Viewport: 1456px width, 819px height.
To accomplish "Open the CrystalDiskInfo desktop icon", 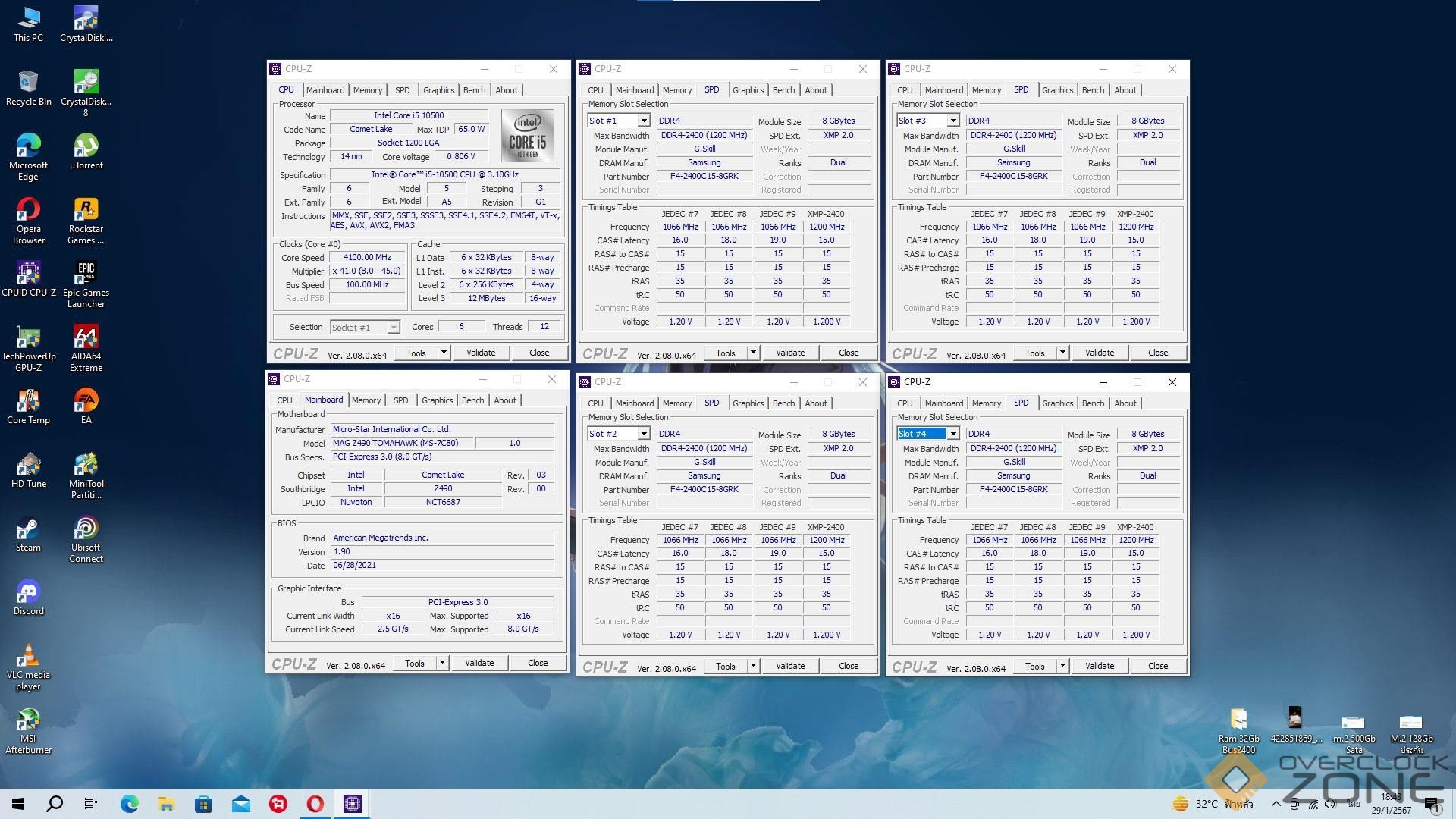I will point(86,19).
